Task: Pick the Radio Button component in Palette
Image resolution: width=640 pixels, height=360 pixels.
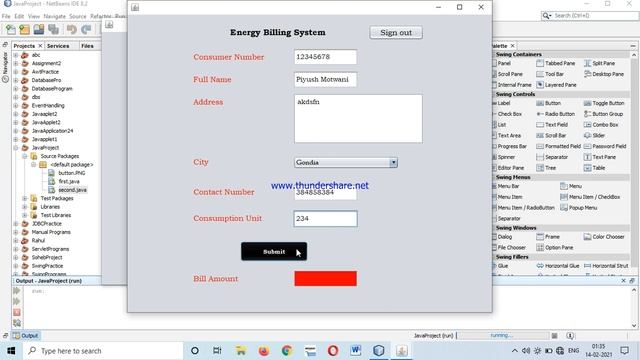Action: pos(556,114)
